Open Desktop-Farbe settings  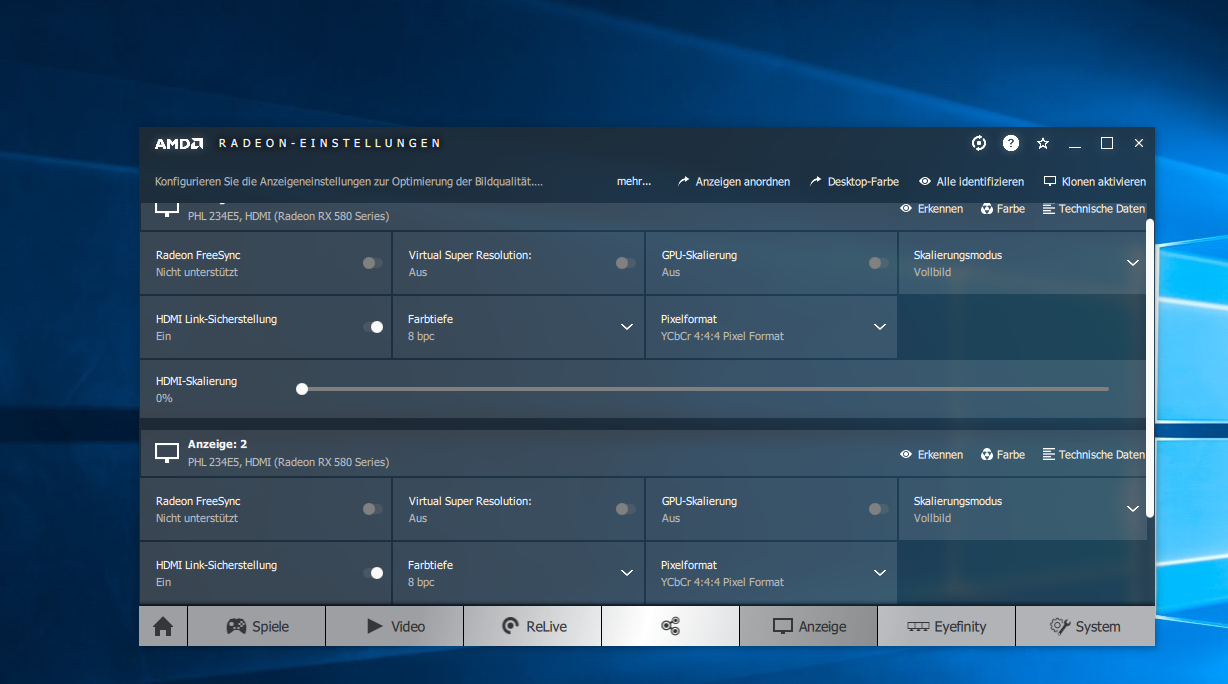click(855, 182)
